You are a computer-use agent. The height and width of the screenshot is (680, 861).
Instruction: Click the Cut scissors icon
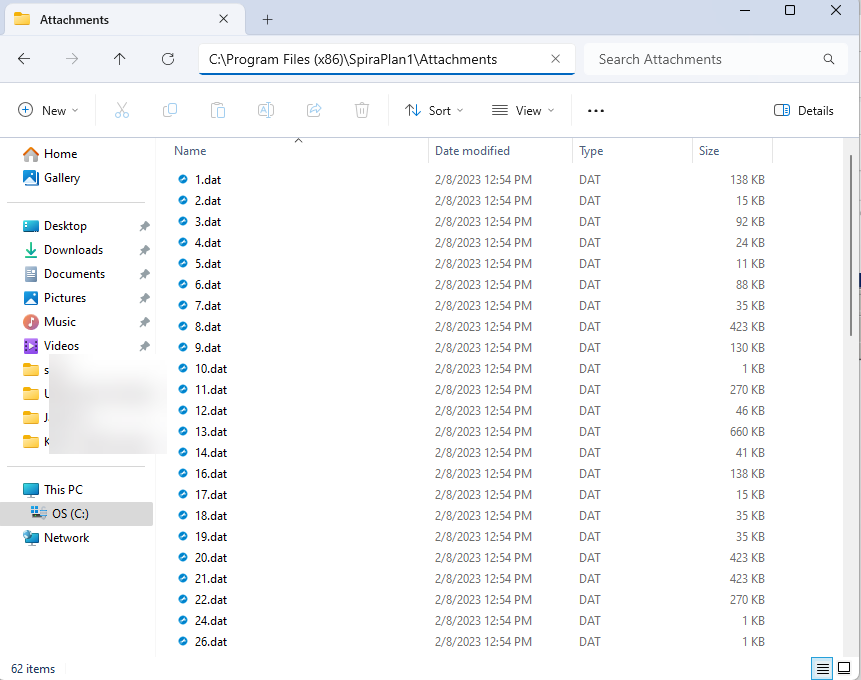click(x=122, y=111)
